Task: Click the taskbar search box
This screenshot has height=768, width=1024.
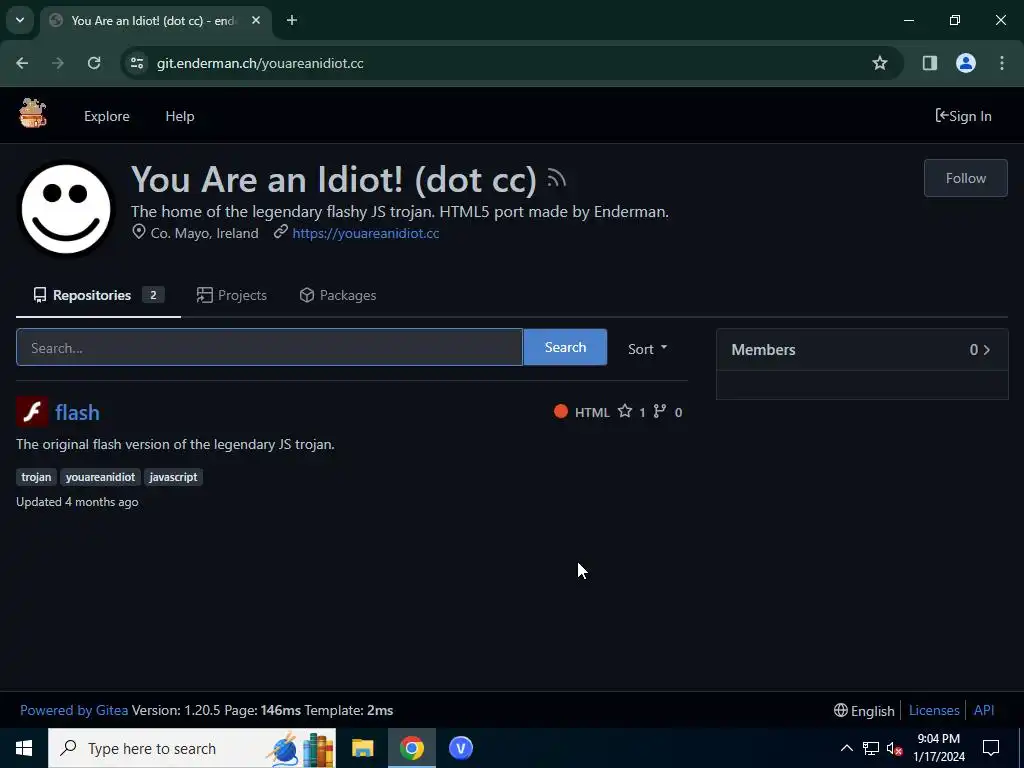Action: (x=192, y=748)
